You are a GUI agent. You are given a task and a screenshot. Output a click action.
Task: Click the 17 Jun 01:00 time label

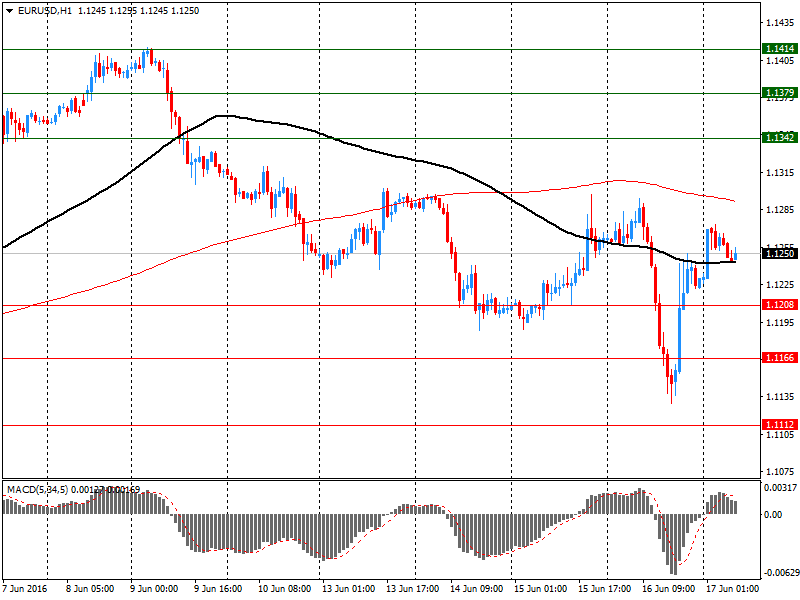coord(732,589)
